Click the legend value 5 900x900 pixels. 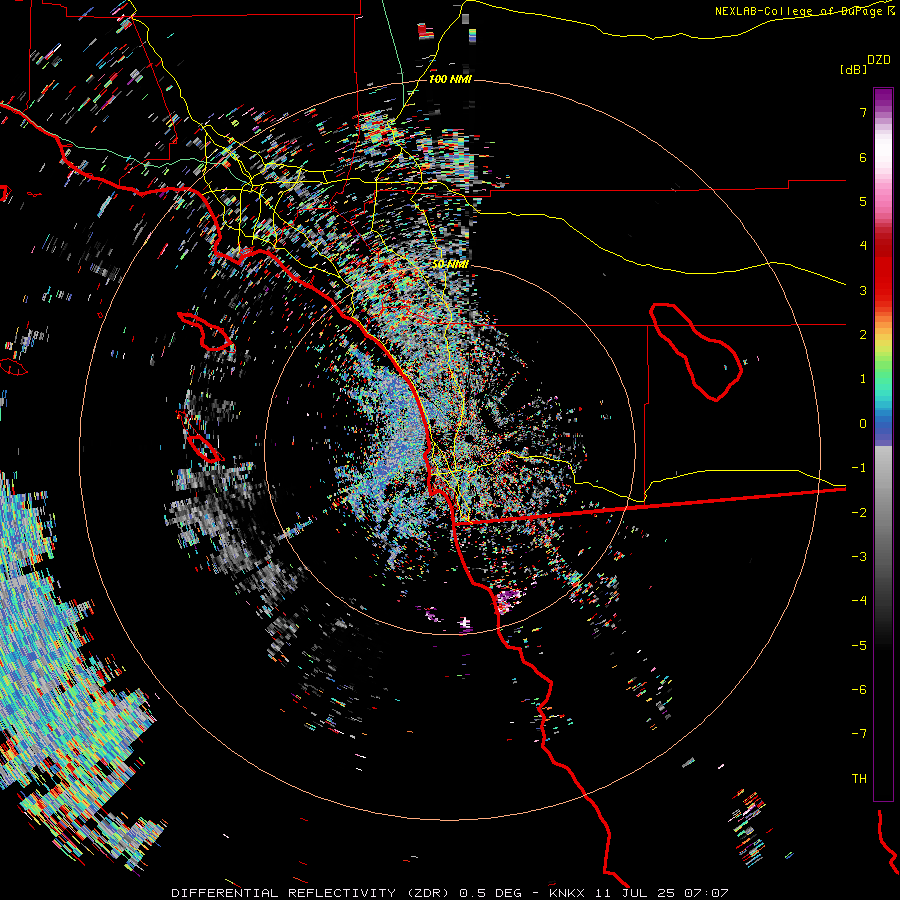tap(863, 201)
